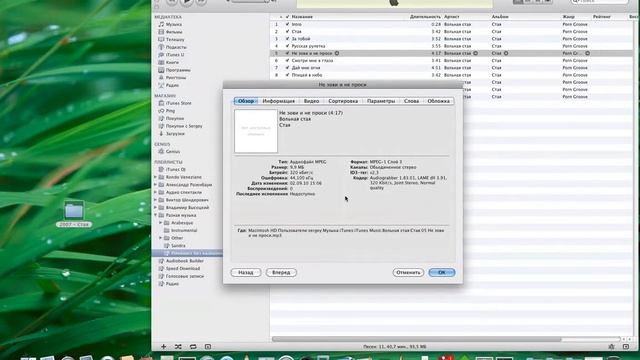640x360 pixels.
Task: Click arrow next to Не зови и не проси
Action: point(337,53)
